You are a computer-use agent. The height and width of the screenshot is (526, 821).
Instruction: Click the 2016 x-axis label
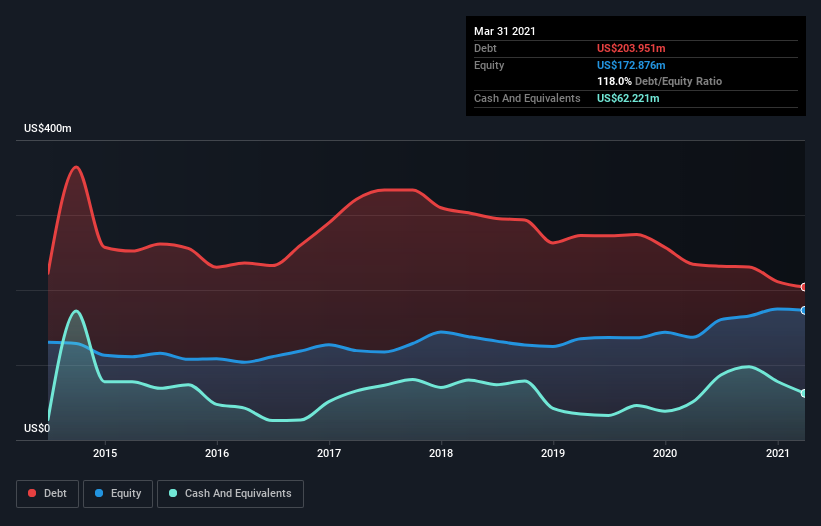pos(217,453)
